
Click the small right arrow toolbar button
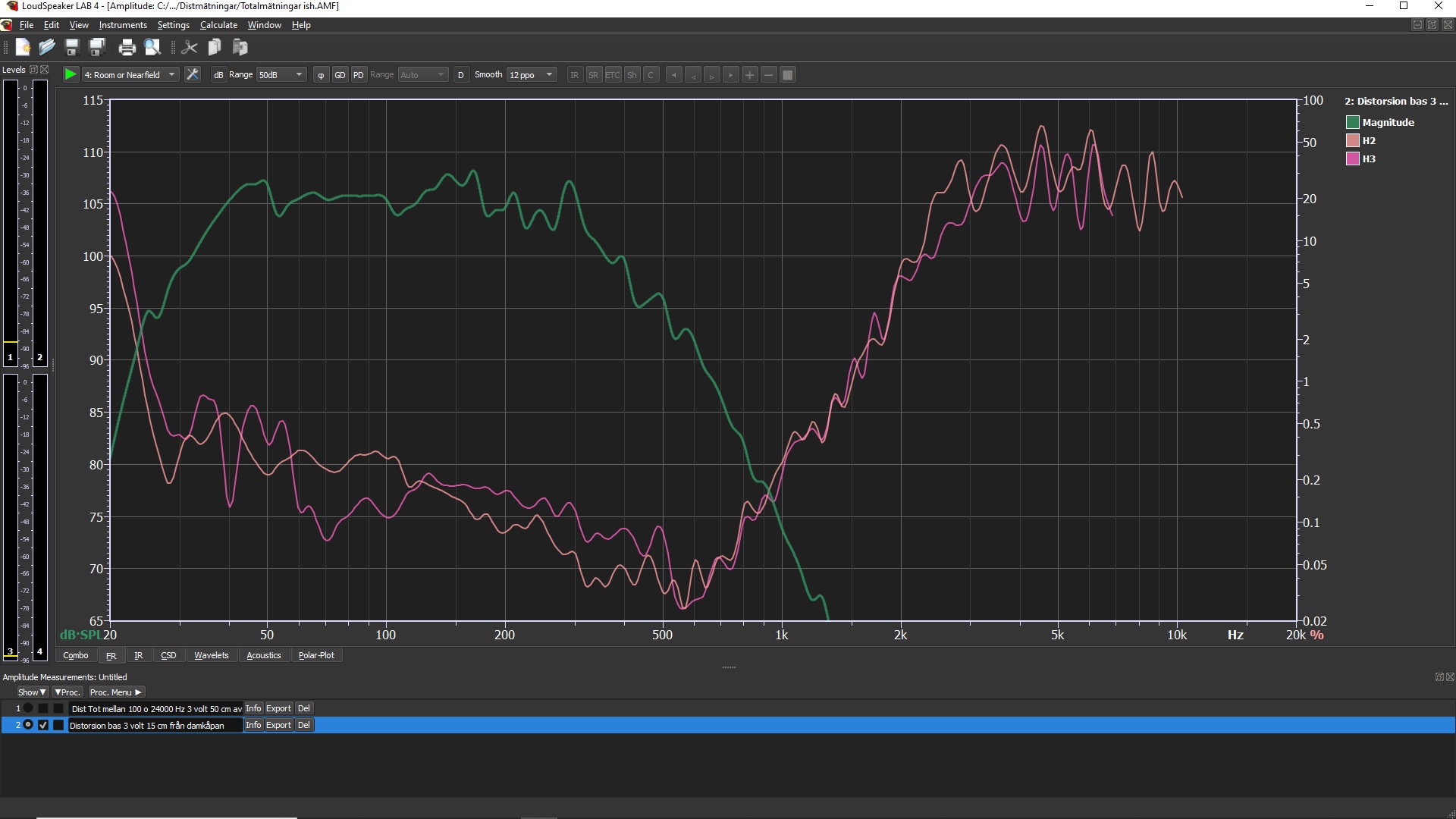tap(712, 74)
